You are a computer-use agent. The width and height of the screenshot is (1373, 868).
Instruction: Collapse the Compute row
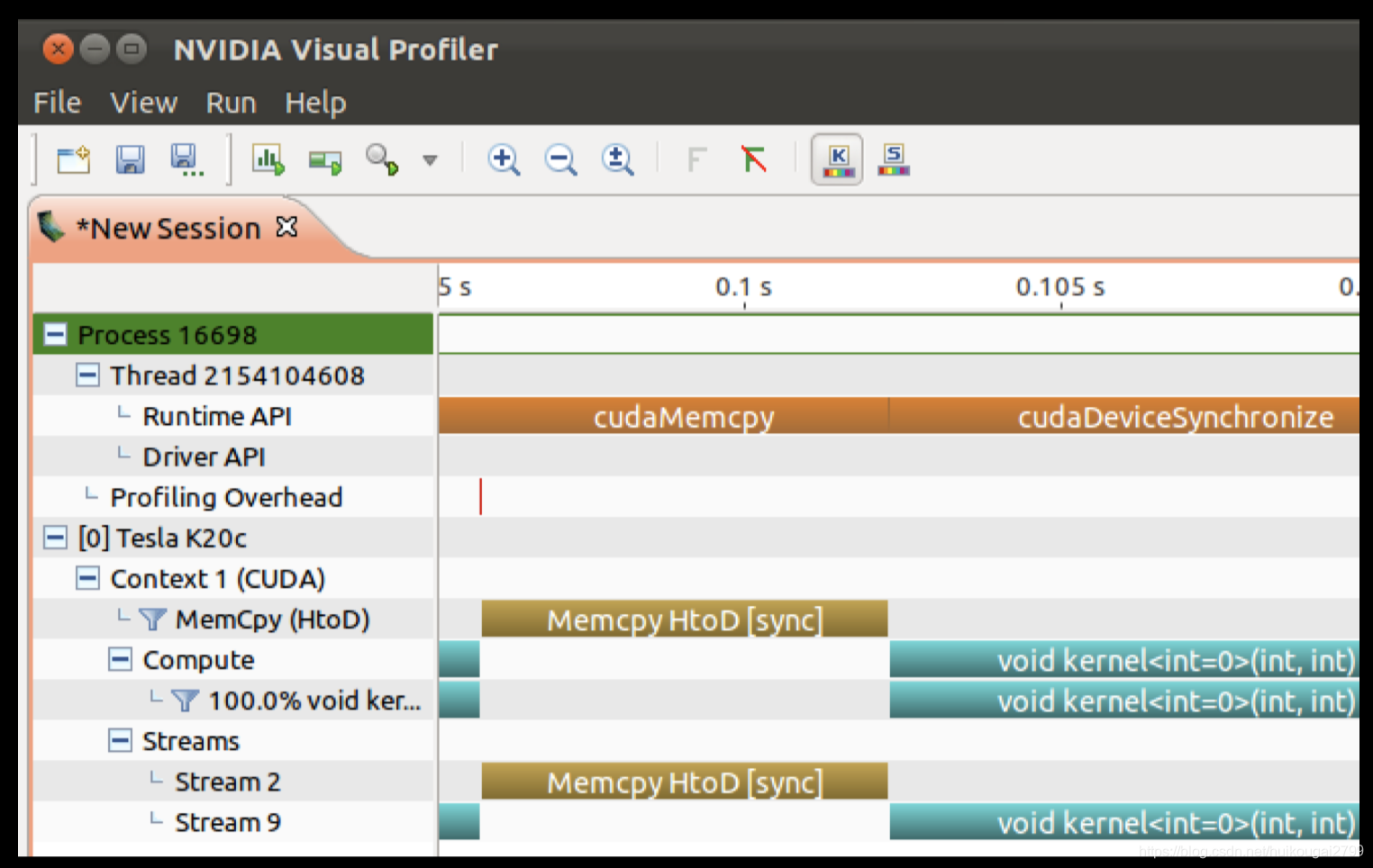(x=120, y=659)
